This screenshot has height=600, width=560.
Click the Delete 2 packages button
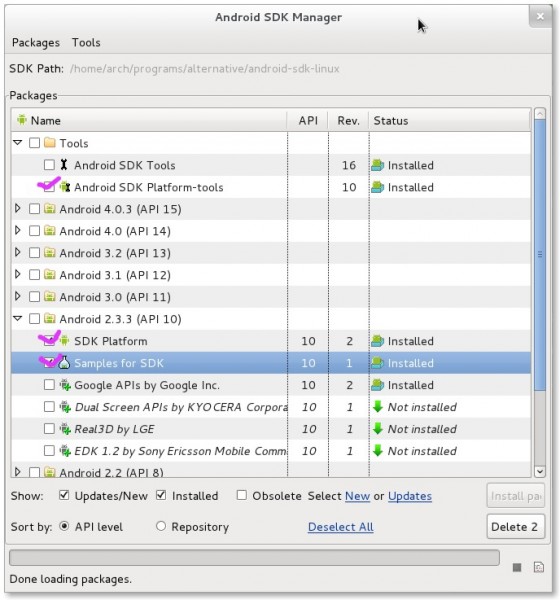coord(515,527)
